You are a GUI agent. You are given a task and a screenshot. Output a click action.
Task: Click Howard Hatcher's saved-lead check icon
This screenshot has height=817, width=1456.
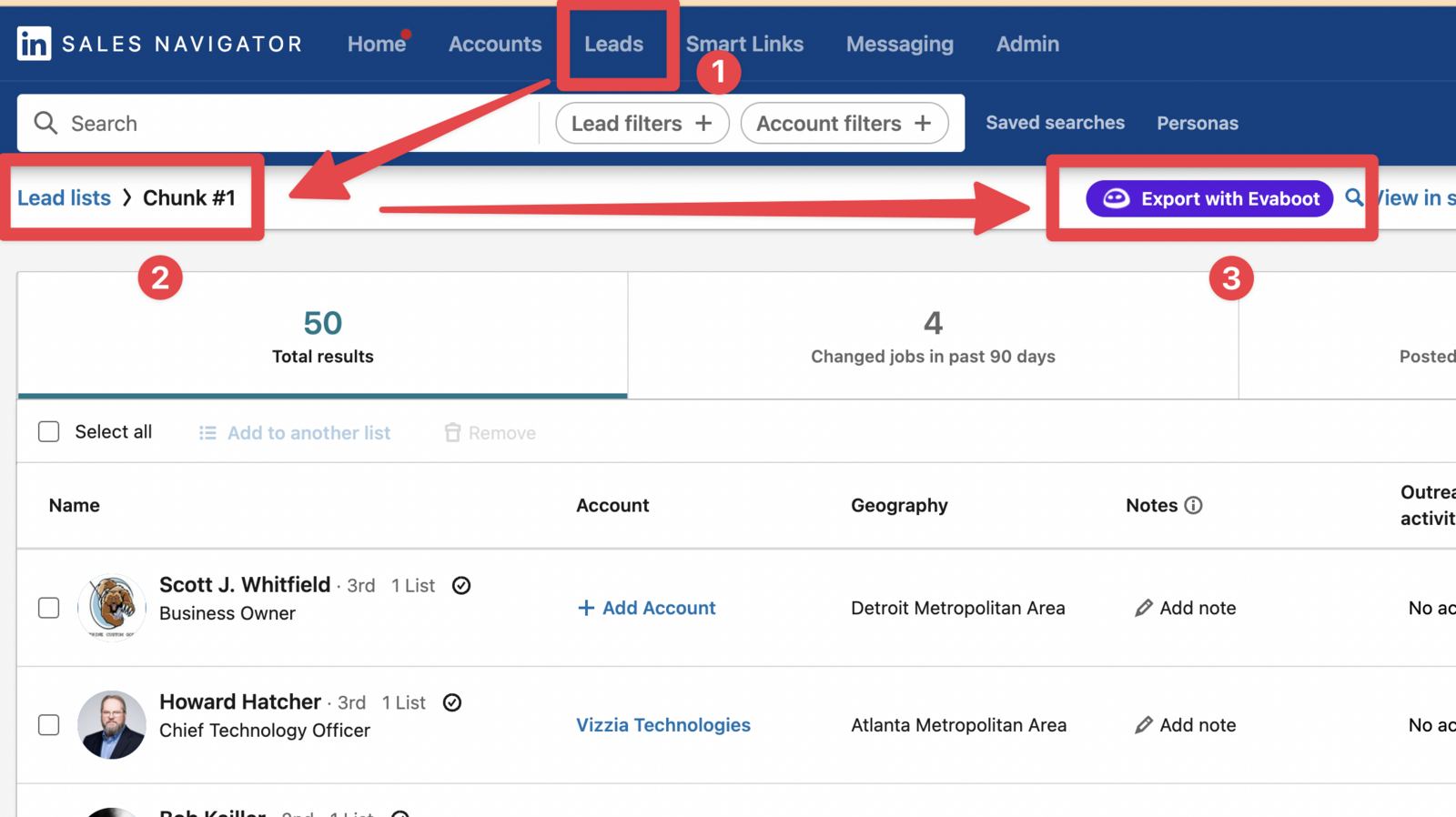point(452,702)
